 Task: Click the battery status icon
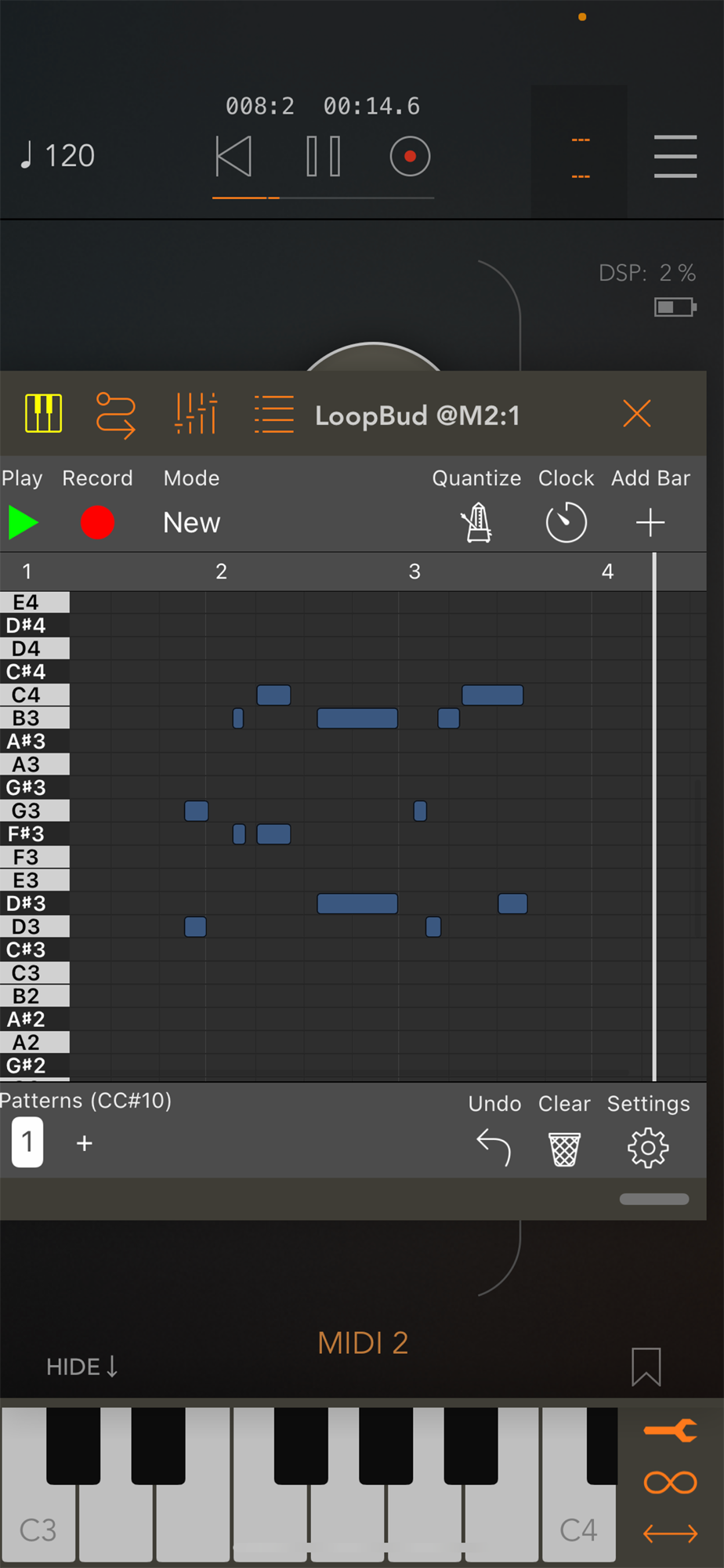pyautogui.click(x=675, y=307)
